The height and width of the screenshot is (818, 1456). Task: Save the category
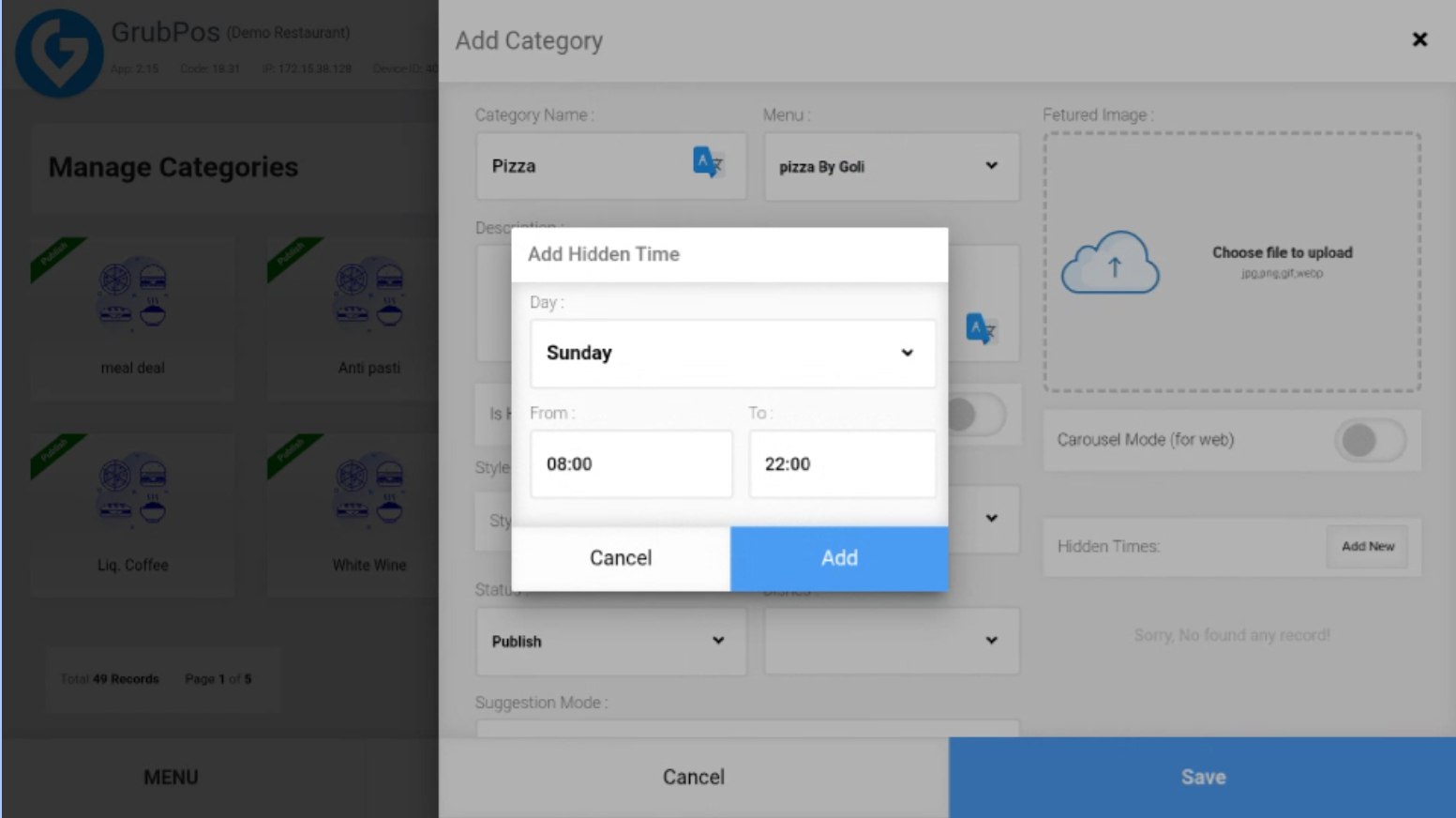tap(1203, 778)
